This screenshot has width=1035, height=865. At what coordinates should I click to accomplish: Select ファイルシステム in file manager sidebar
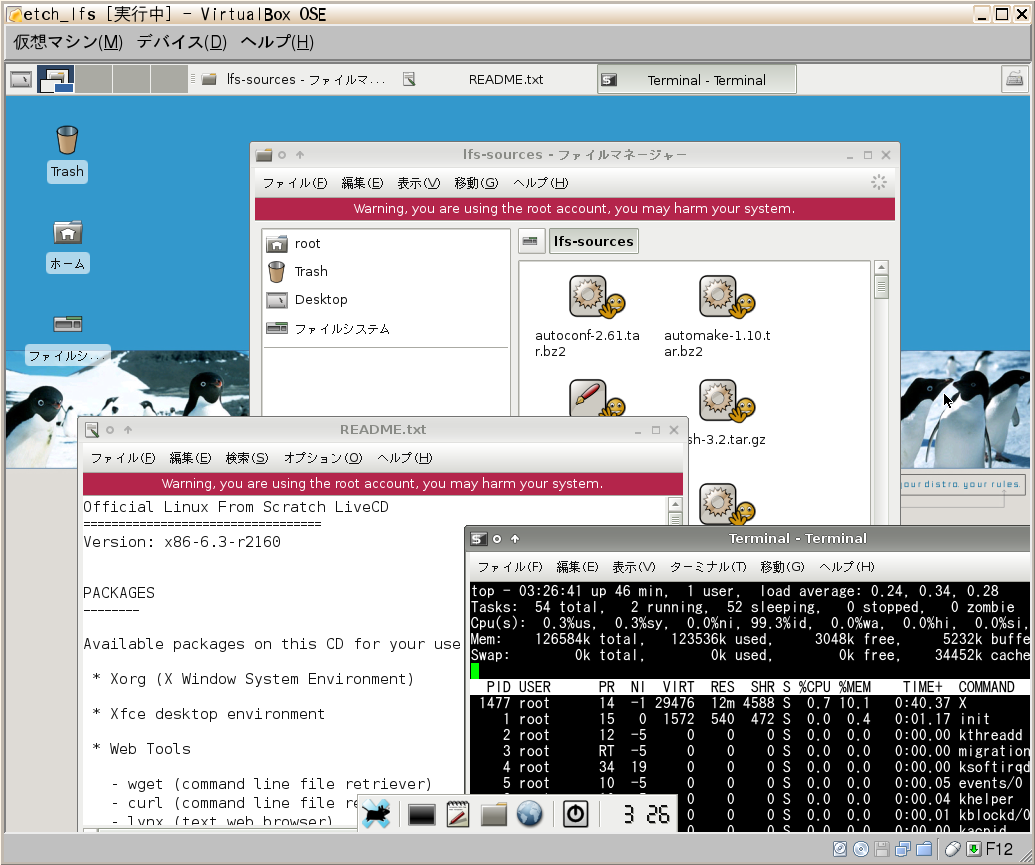point(385,328)
